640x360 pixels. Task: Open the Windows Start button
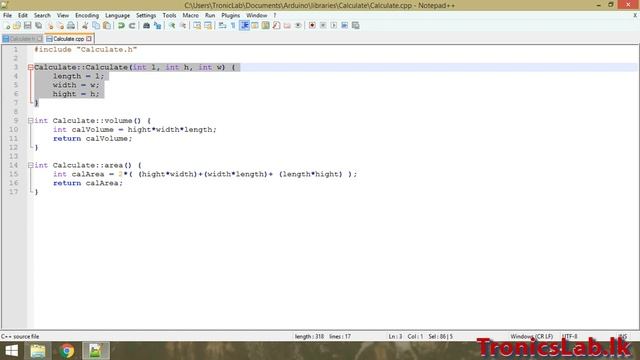tap(11, 351)
